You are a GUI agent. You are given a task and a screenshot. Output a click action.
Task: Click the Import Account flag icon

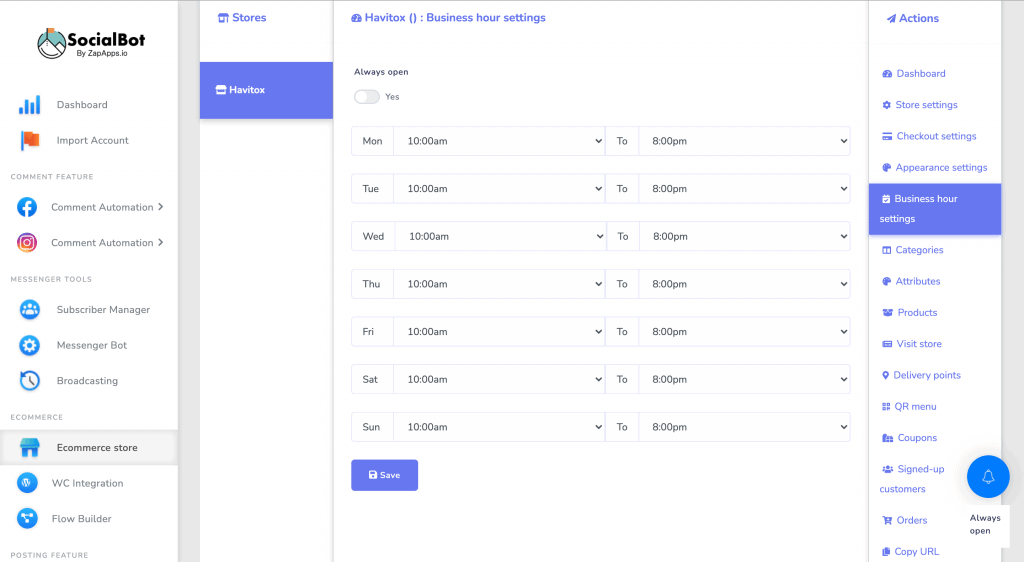29,140
